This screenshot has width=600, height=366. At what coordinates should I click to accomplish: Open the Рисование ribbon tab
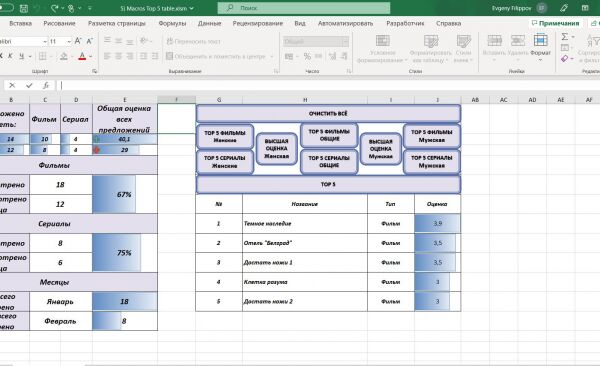coord(59,23)
